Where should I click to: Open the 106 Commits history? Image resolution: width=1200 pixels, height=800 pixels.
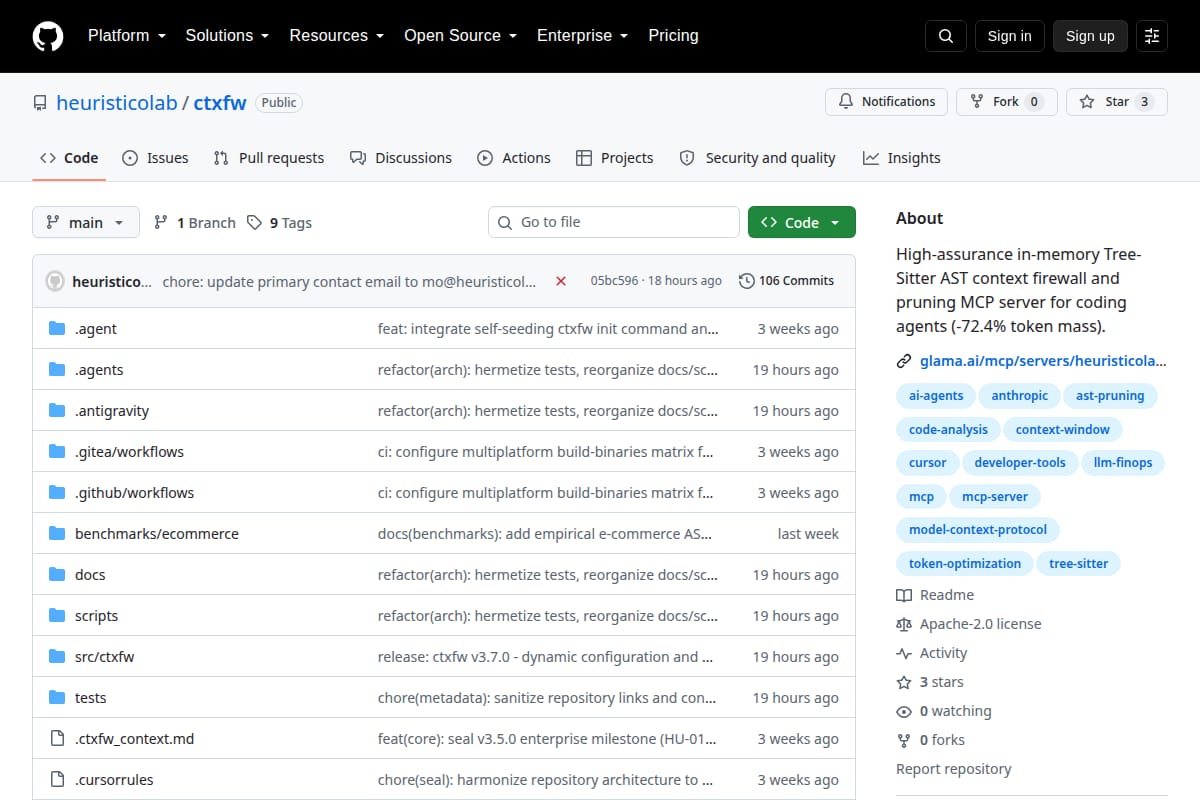[786, 281]
